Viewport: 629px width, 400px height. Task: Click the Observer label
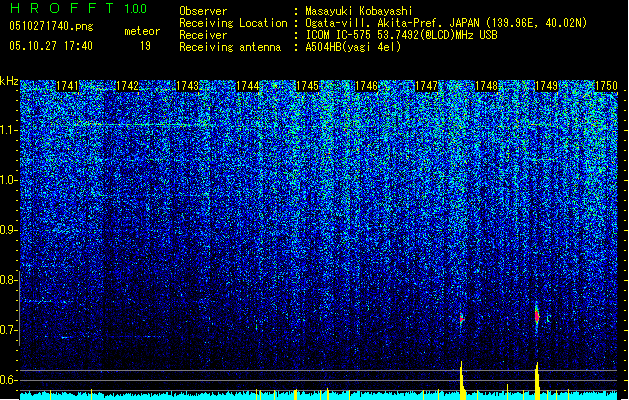pos(203,11)
